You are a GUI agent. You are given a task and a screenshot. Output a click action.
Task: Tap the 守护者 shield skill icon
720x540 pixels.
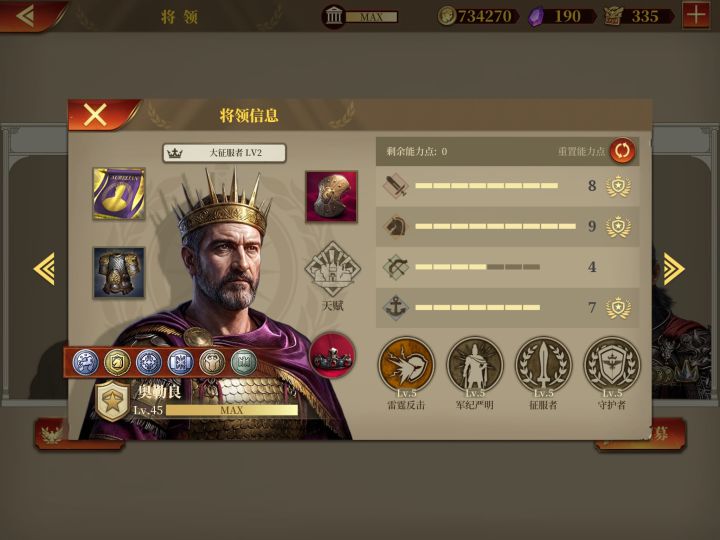[x=612, y=366]
